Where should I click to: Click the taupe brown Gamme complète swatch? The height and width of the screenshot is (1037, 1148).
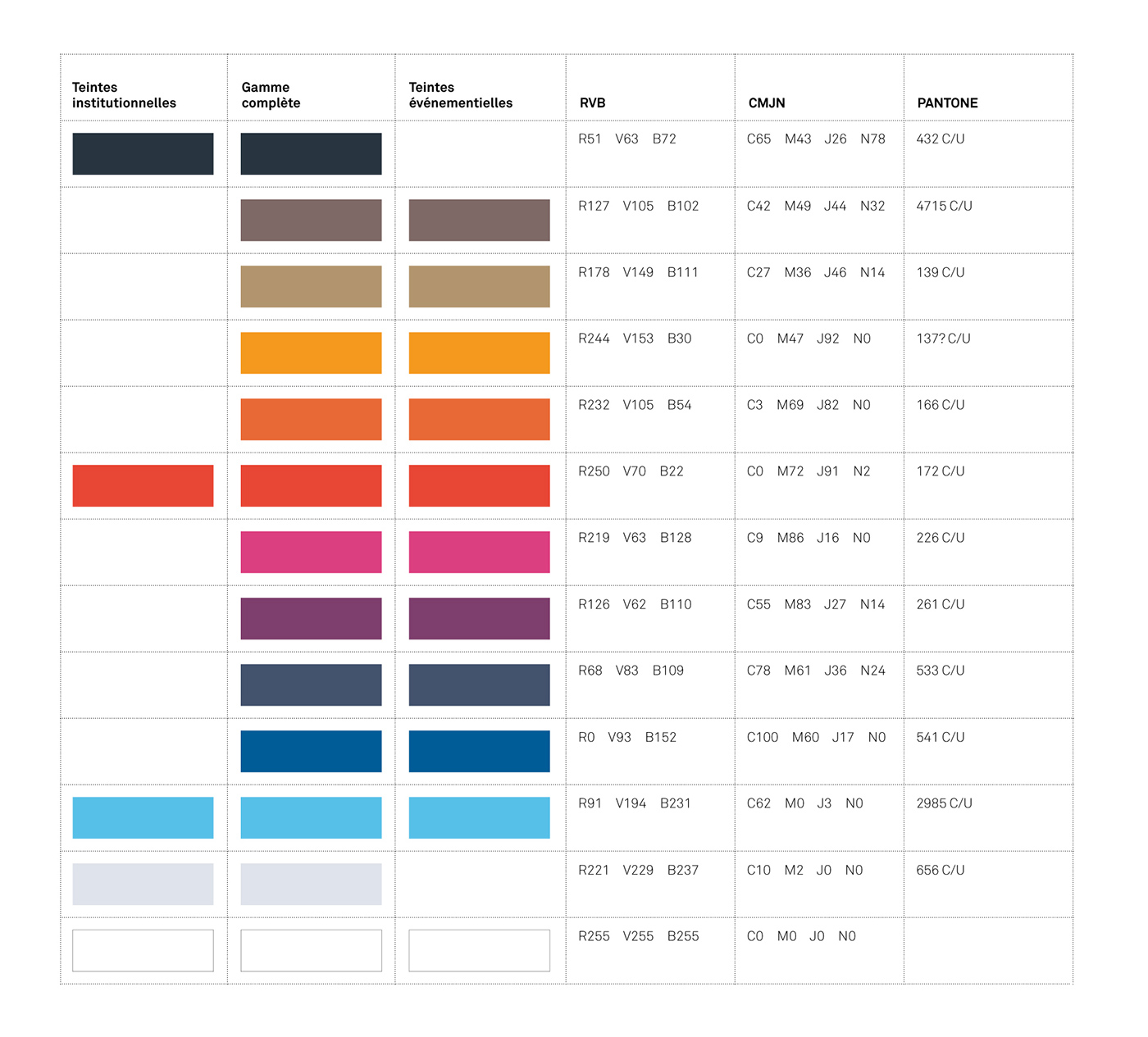click(311, 220)
